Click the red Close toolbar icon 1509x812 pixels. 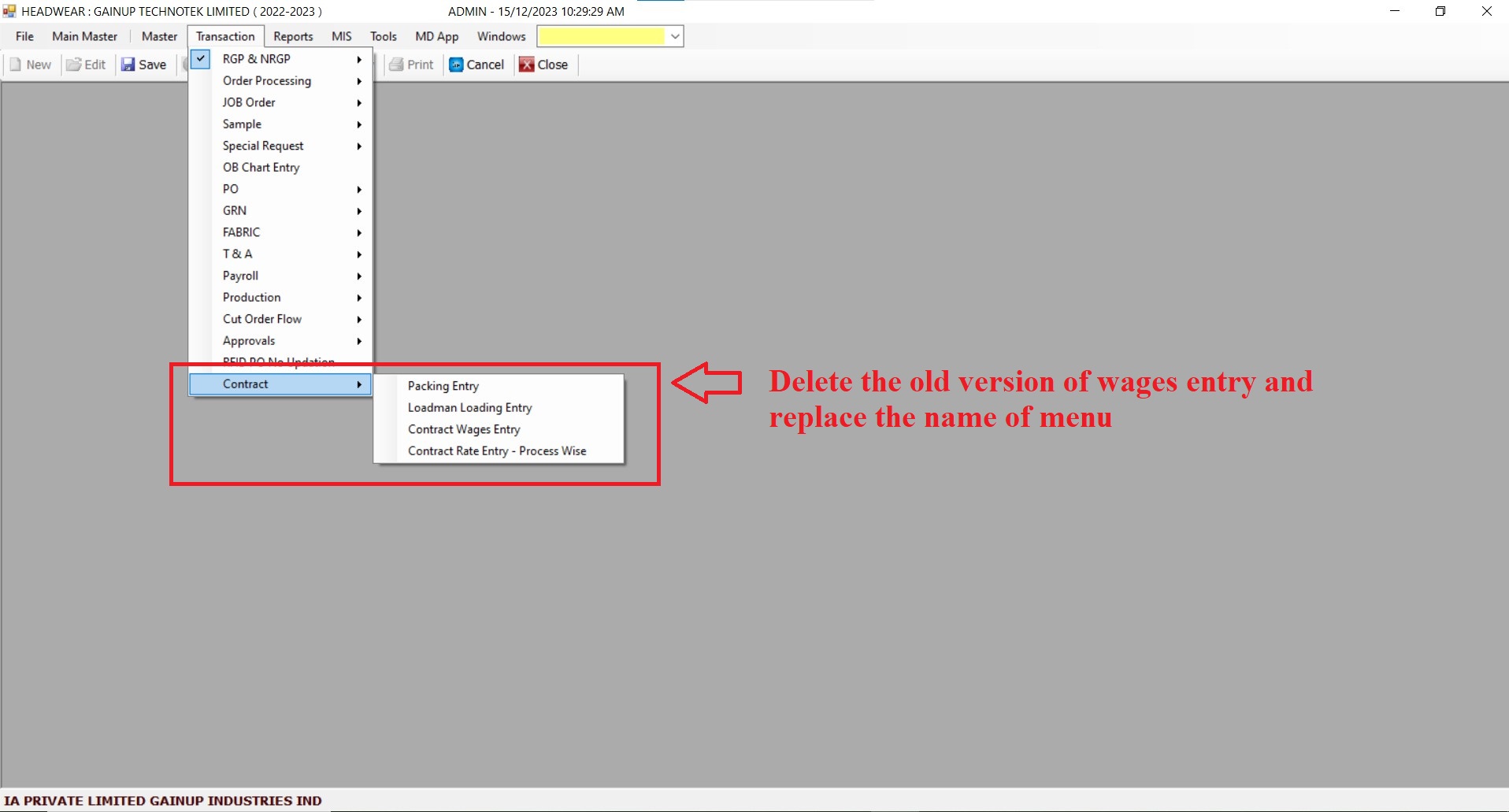pos(527,65)
